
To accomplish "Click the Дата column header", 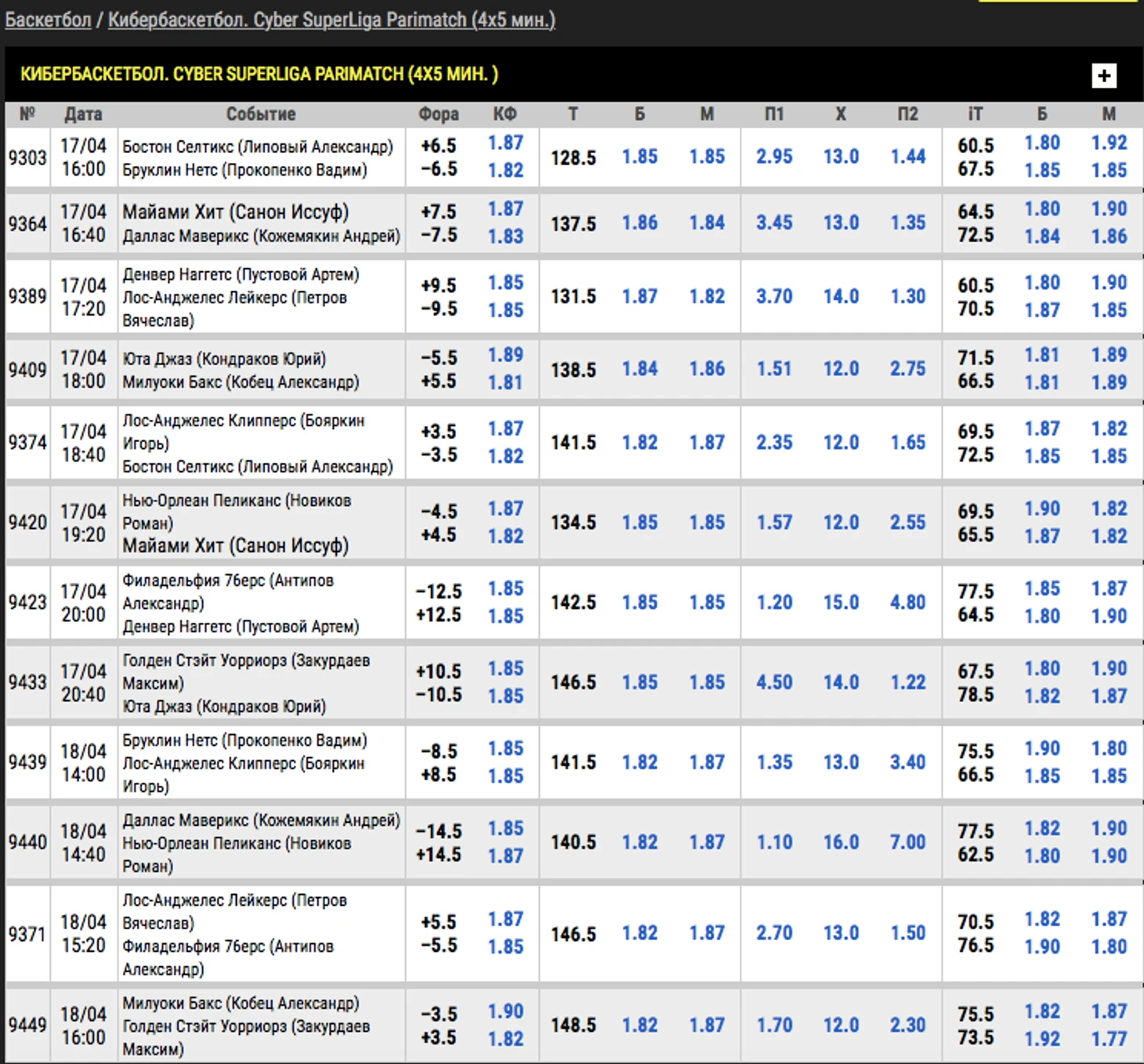I will [x=83, y=114].
